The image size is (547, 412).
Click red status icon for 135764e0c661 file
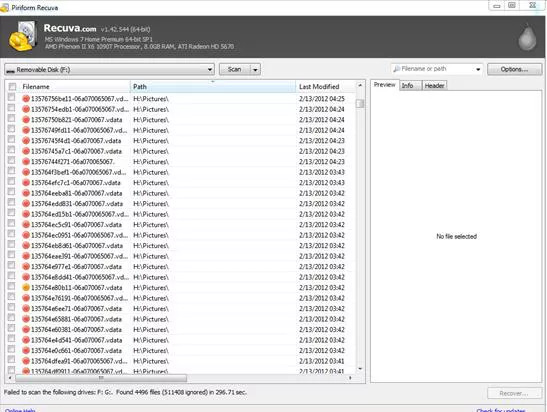tap(26, 350)
